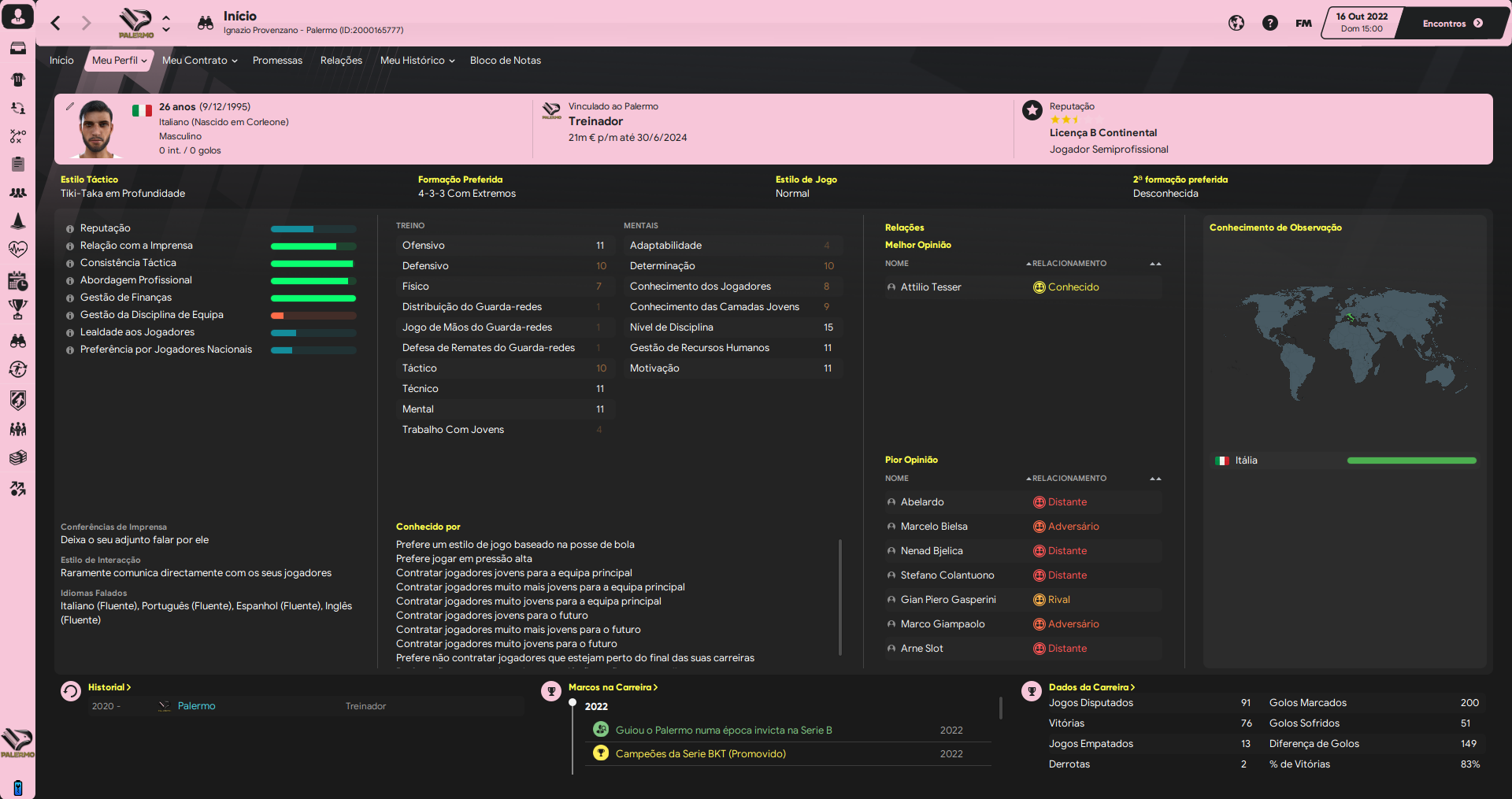This screenshot has width=1512, height=799.
Task: Go forward with the right arrow
Action: pyautogui.click(x=87, y=23)
